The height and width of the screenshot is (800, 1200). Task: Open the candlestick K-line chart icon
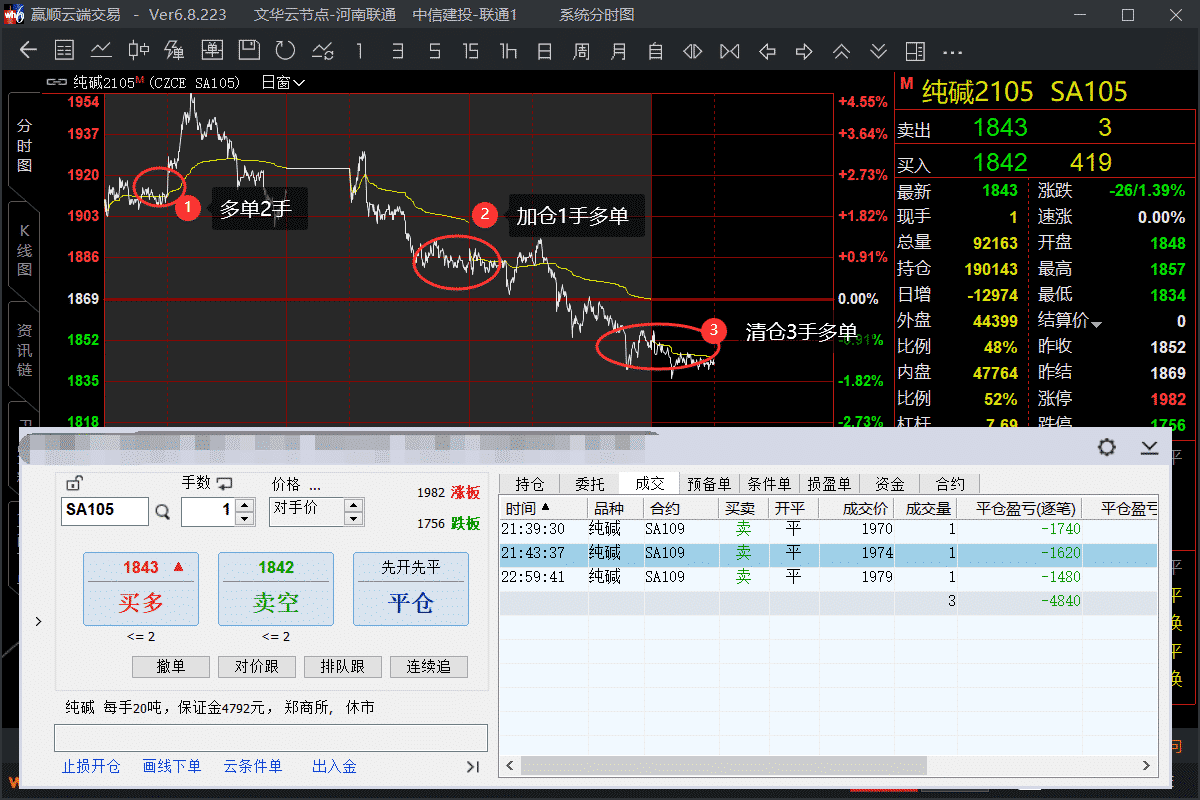point(138,51)
